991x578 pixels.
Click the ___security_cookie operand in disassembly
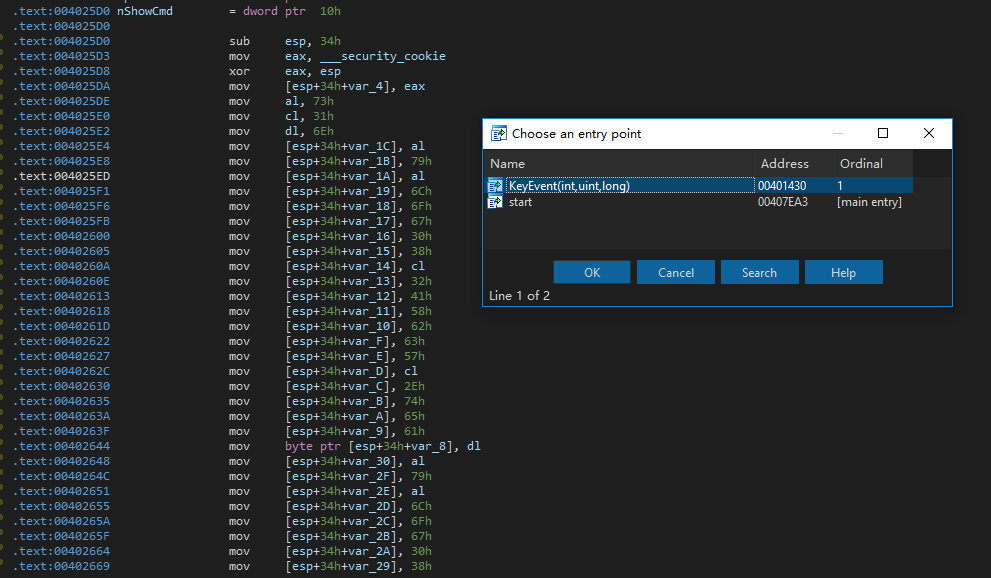click(x=382, y=56)
